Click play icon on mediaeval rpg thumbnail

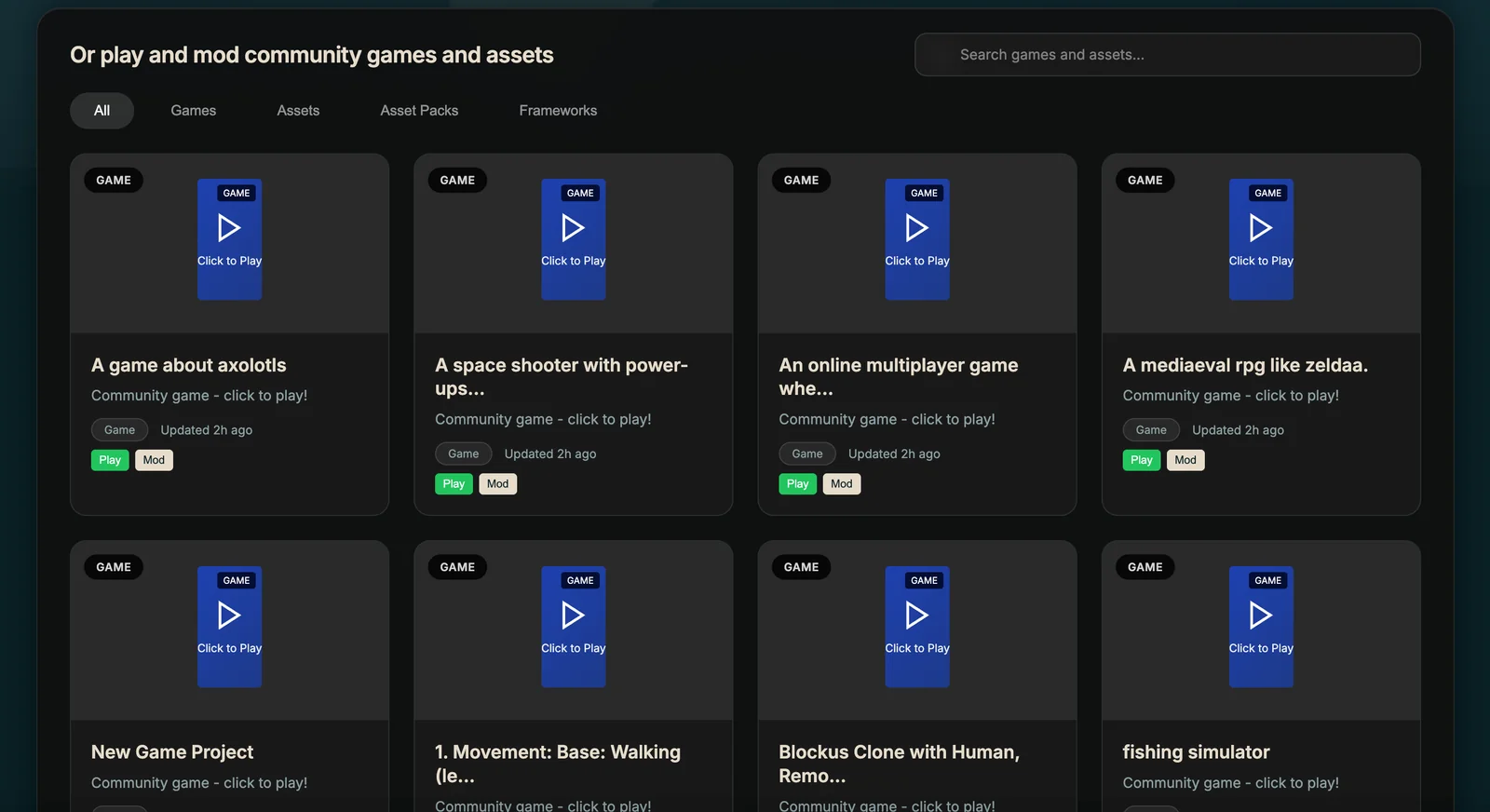(x=1261, y=228)
